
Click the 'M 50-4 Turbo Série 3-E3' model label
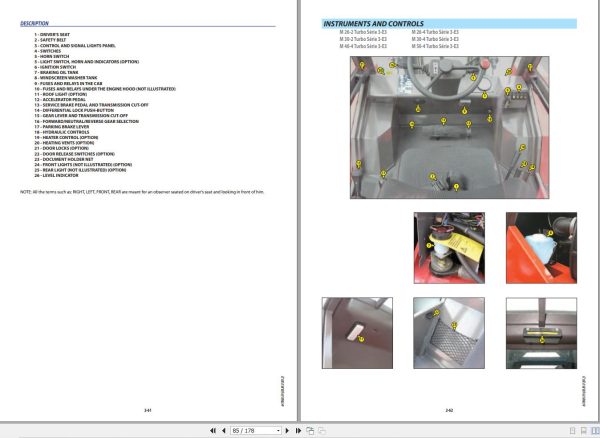(435, 46)
